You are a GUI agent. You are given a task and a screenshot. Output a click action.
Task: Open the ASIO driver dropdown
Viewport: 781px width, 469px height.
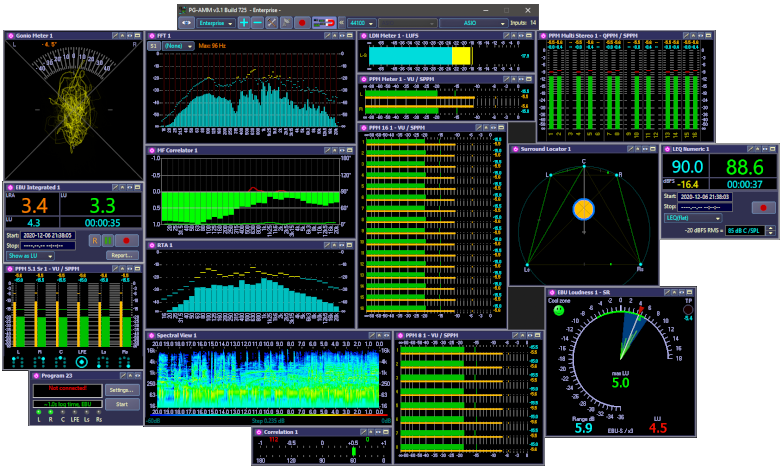[472, 22]
